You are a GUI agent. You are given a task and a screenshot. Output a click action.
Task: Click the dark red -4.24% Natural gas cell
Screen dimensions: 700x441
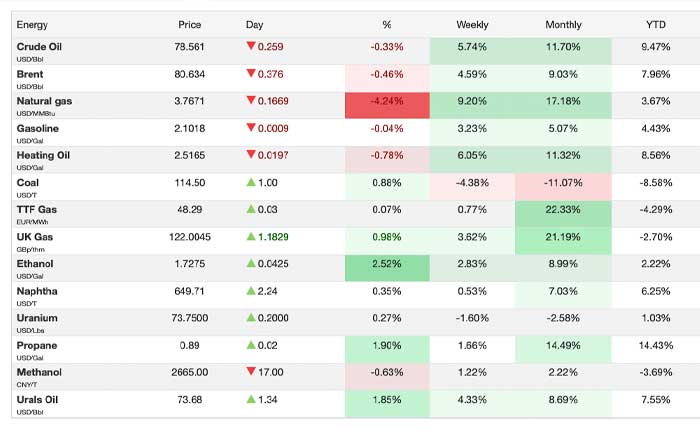[386, 101]
